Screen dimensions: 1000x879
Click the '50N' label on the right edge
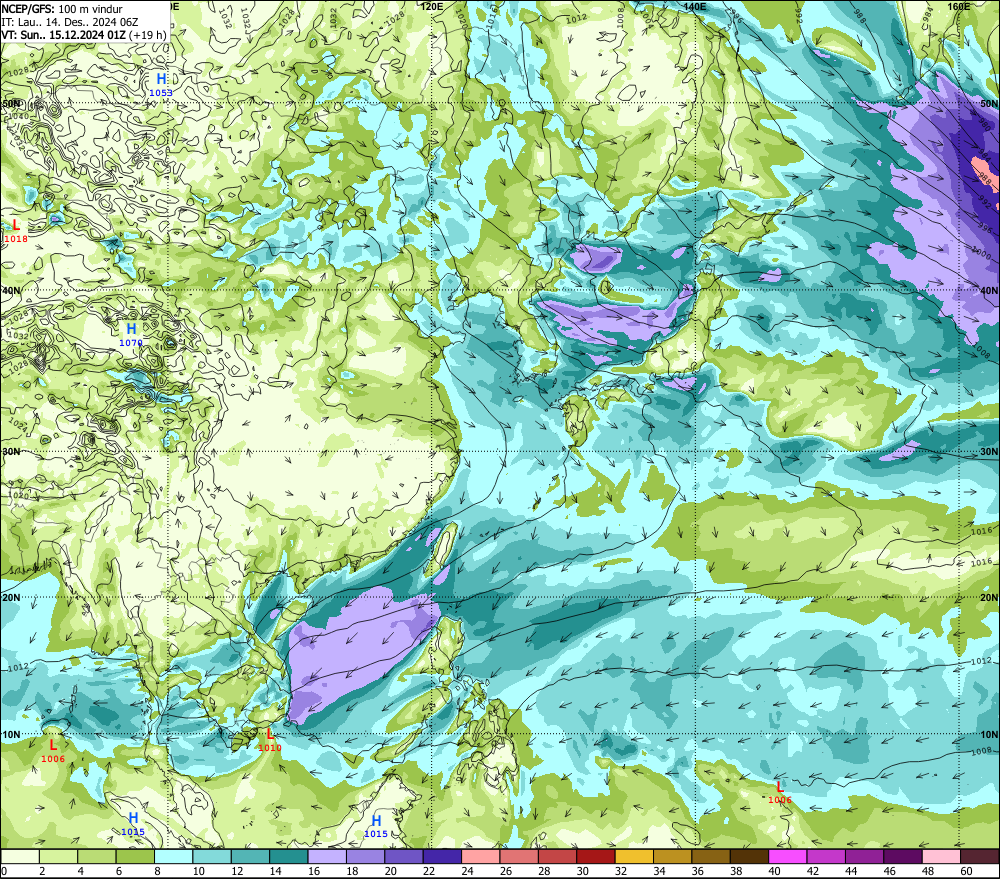click(989, 103)
